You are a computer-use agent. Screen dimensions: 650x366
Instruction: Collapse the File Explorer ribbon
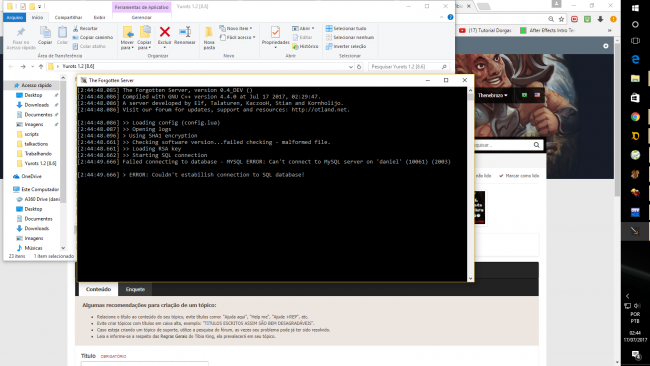[441, 17]
